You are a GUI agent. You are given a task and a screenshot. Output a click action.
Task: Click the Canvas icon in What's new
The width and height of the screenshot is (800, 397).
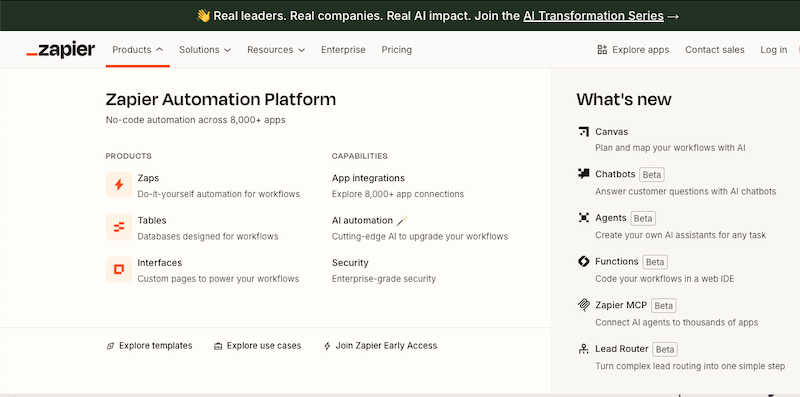584,132
